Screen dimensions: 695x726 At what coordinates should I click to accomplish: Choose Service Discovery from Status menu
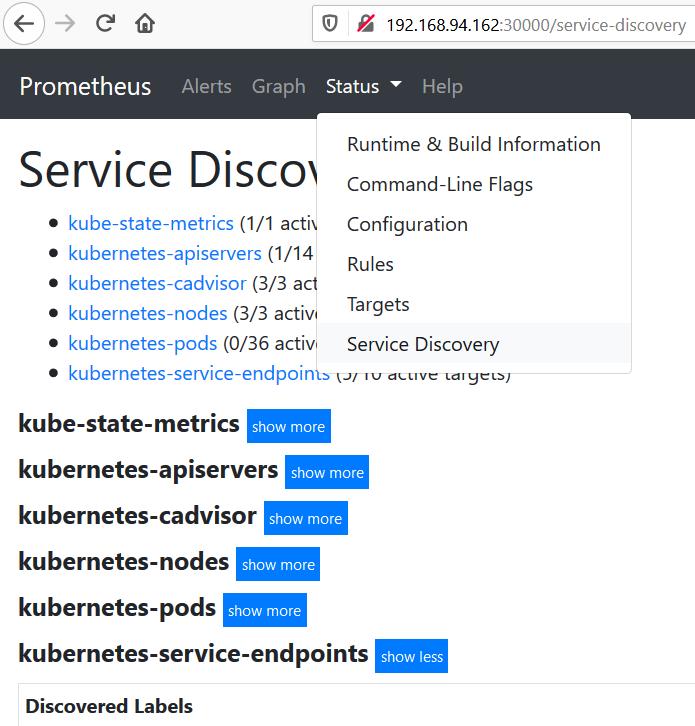pos(474,344)
